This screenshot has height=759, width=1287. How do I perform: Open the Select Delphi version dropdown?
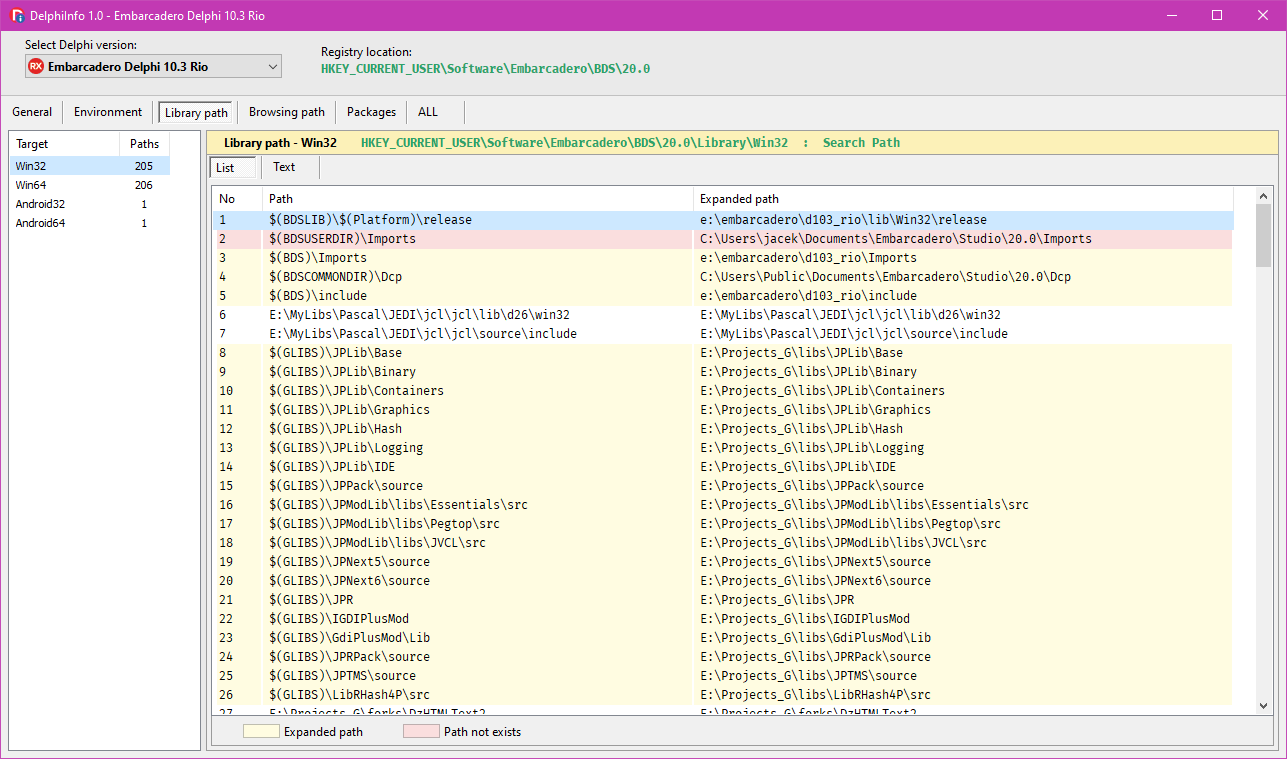coord(272,67)
